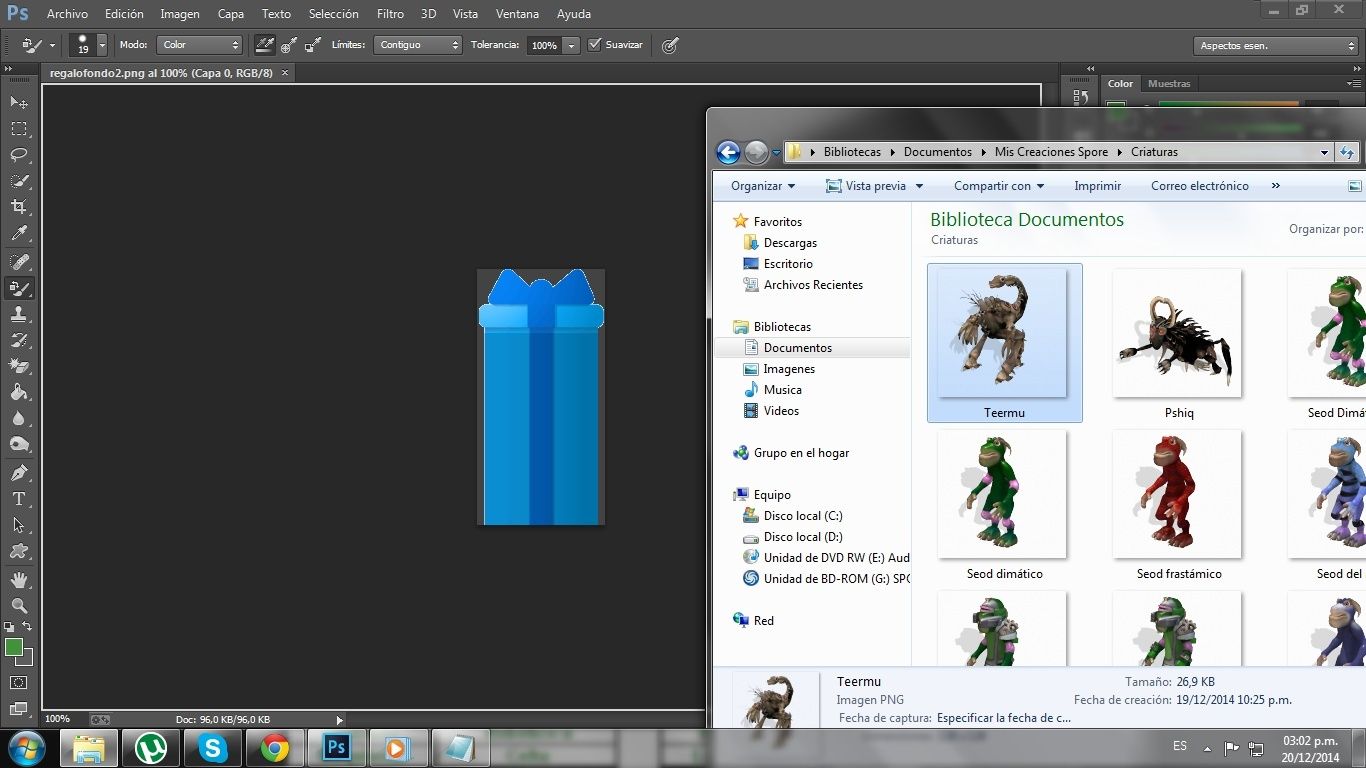1366x768 pixels.
Task: Select the Pen tool
Action: coord(19,473)
